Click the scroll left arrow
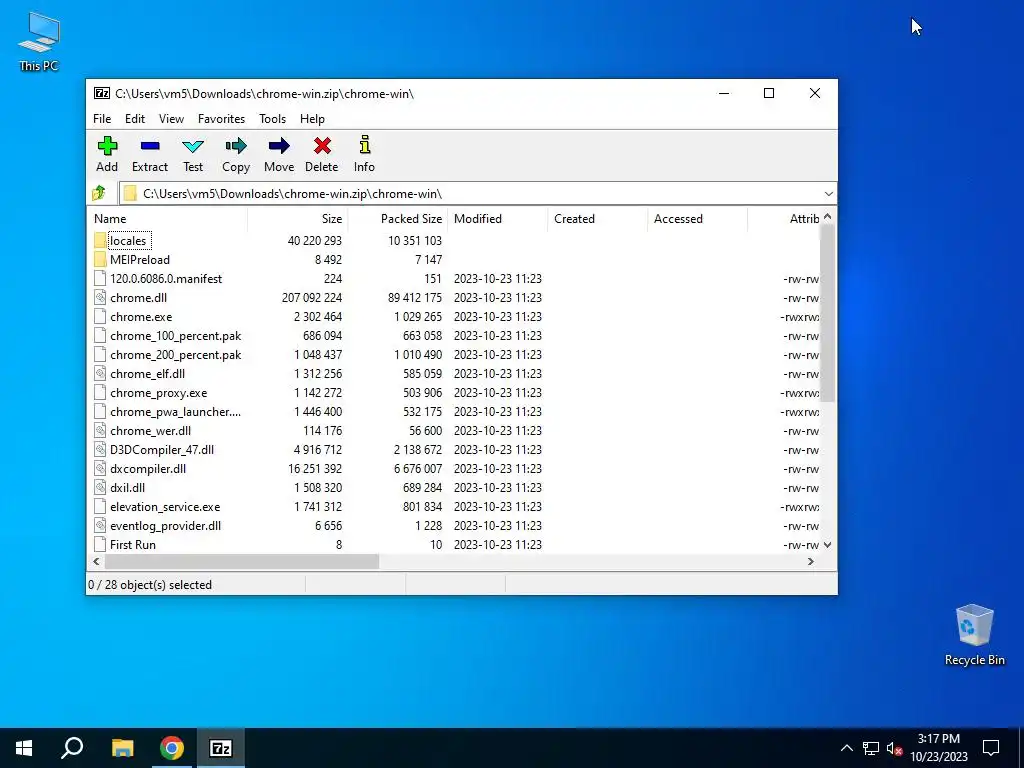Screen dimensions: 1024x768 click(x=97, y=562)
